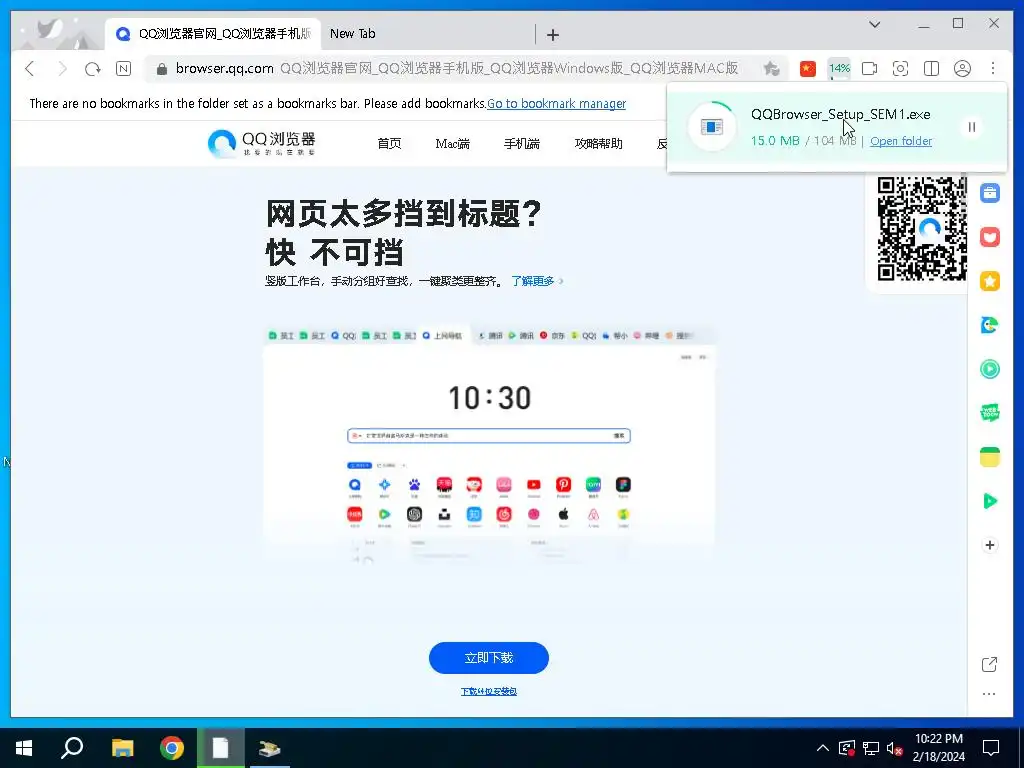The height and width of the screenshot is (768, 1024).
Task: Open the yellow star favorites sidebar icon
Action: 989,281
